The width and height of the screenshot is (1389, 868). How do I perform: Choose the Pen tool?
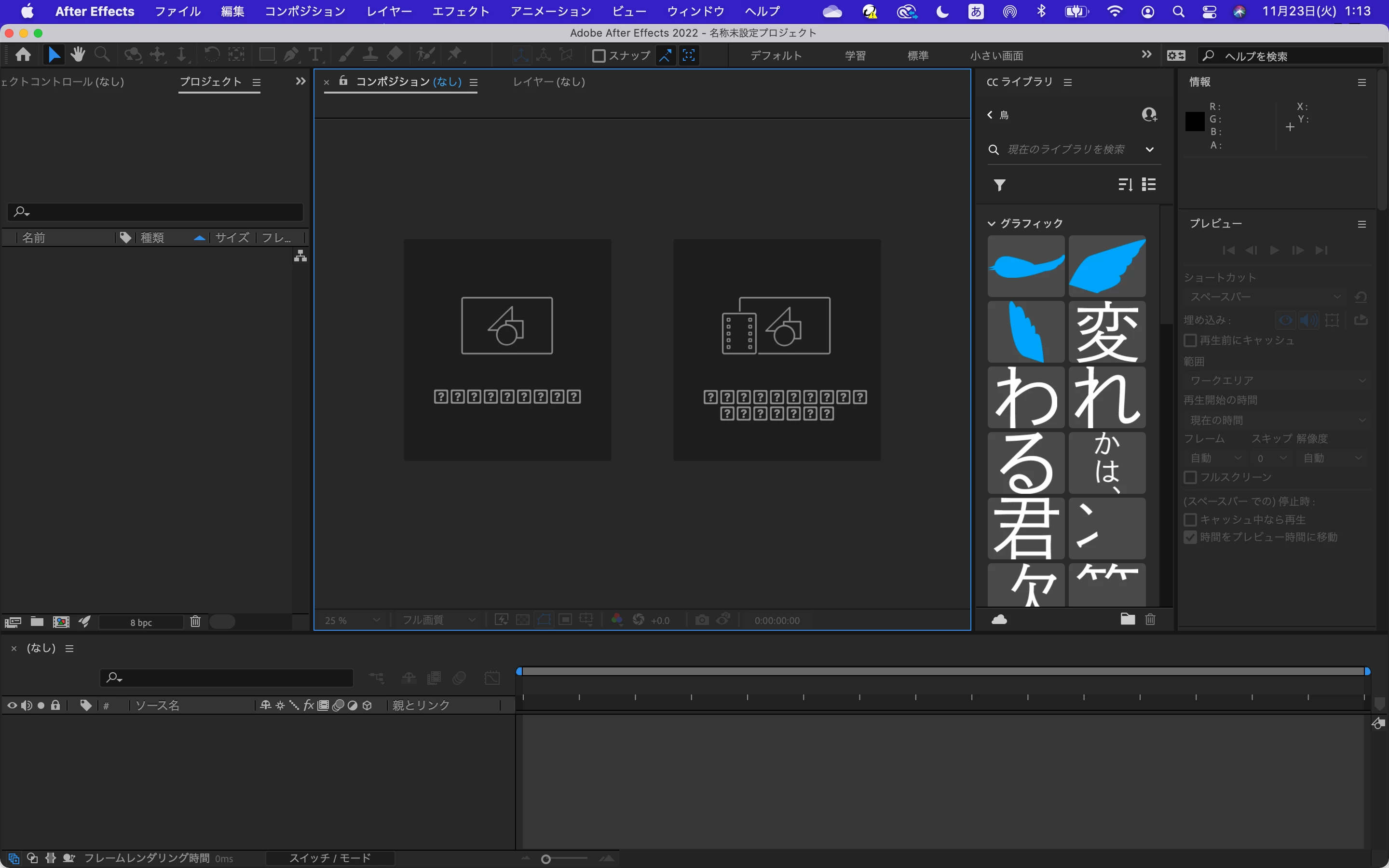[291, 55]
